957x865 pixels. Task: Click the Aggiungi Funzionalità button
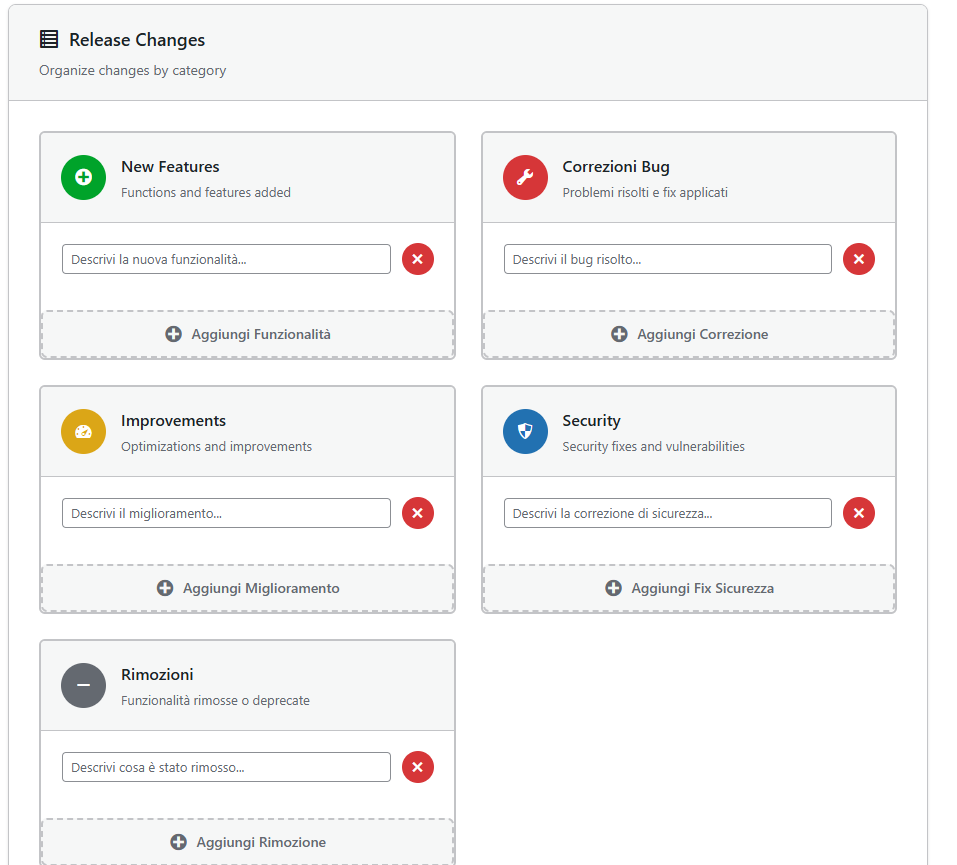pos(247,334)
